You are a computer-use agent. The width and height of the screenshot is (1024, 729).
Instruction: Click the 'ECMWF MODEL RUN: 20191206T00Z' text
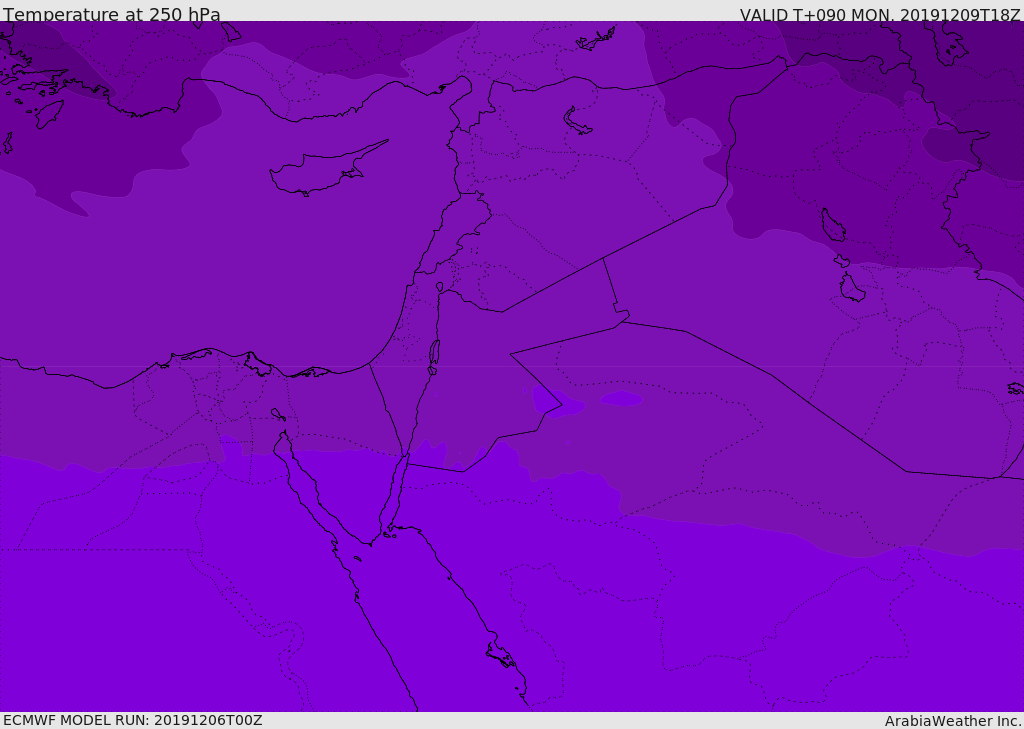pyautogui.click(x=133, y=720)
